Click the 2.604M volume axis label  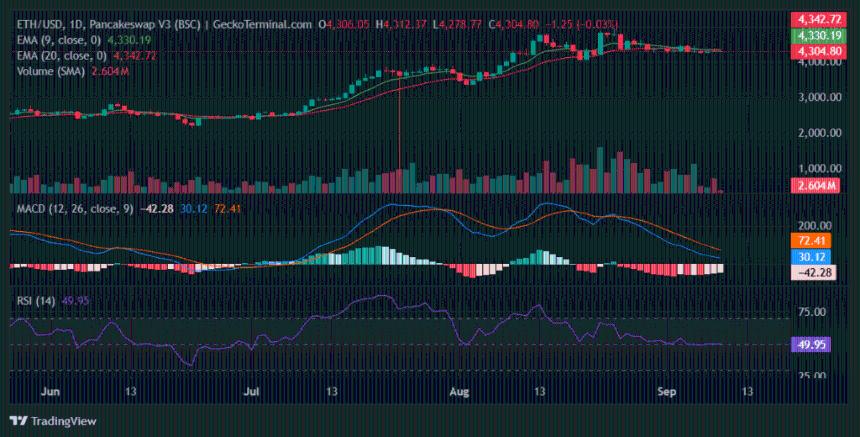(819, 185)
